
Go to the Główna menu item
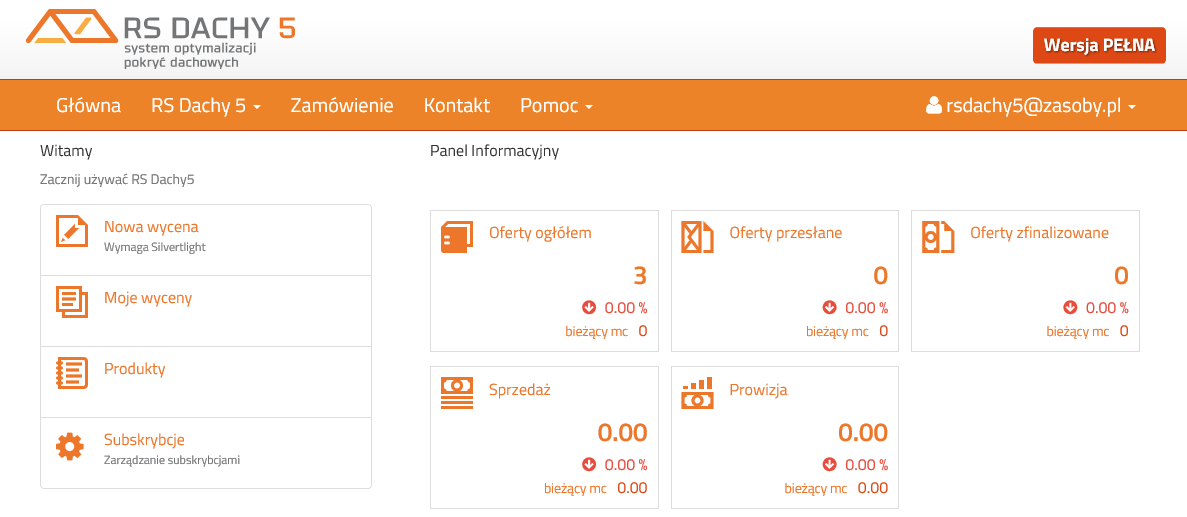click(88, 106)
